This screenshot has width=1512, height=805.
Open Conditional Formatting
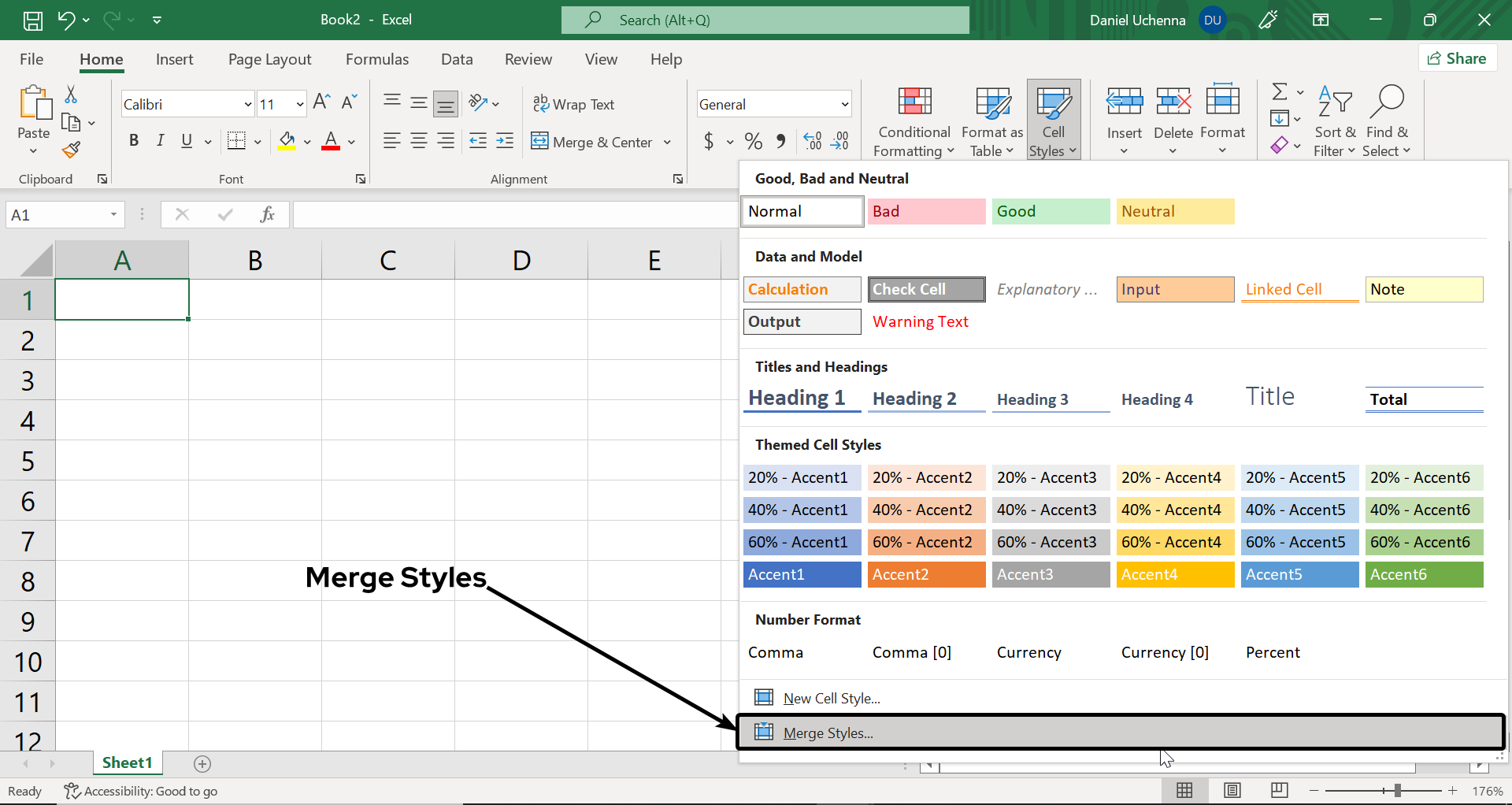click(912, 118)
